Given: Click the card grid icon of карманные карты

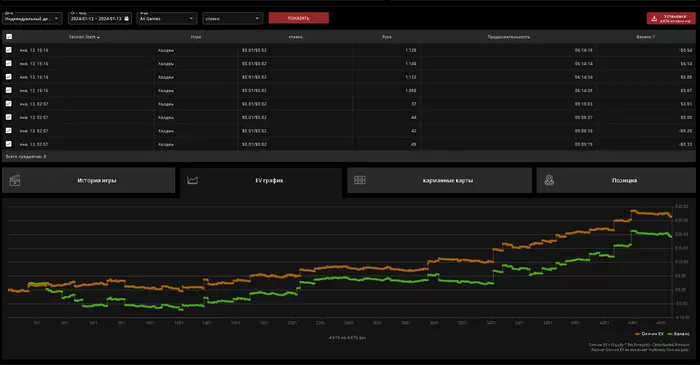Looking at the screenshot, I should [x=360, y=180].
